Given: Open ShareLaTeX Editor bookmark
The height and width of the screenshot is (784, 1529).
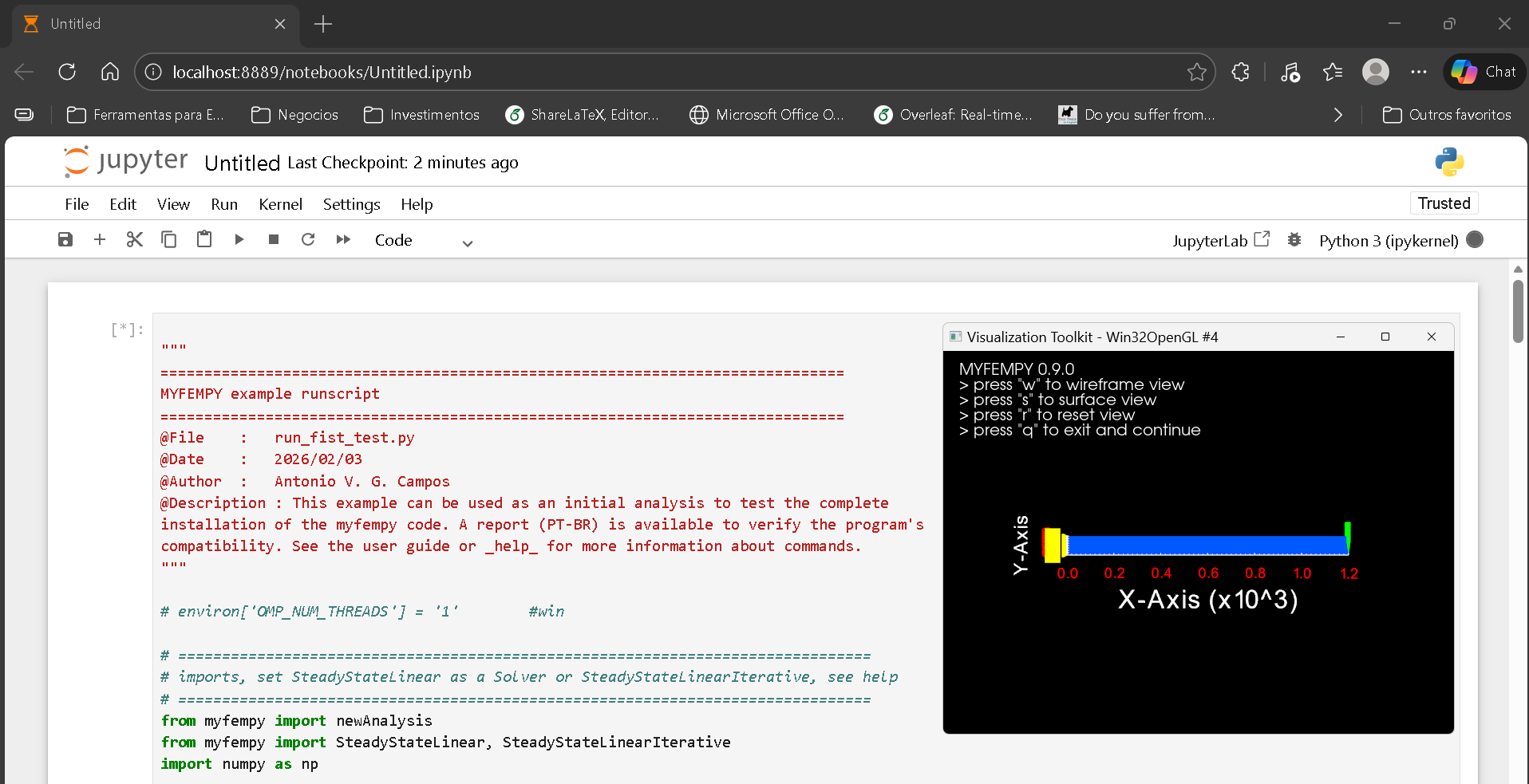Looking at the screenshot, I should 583,115.
